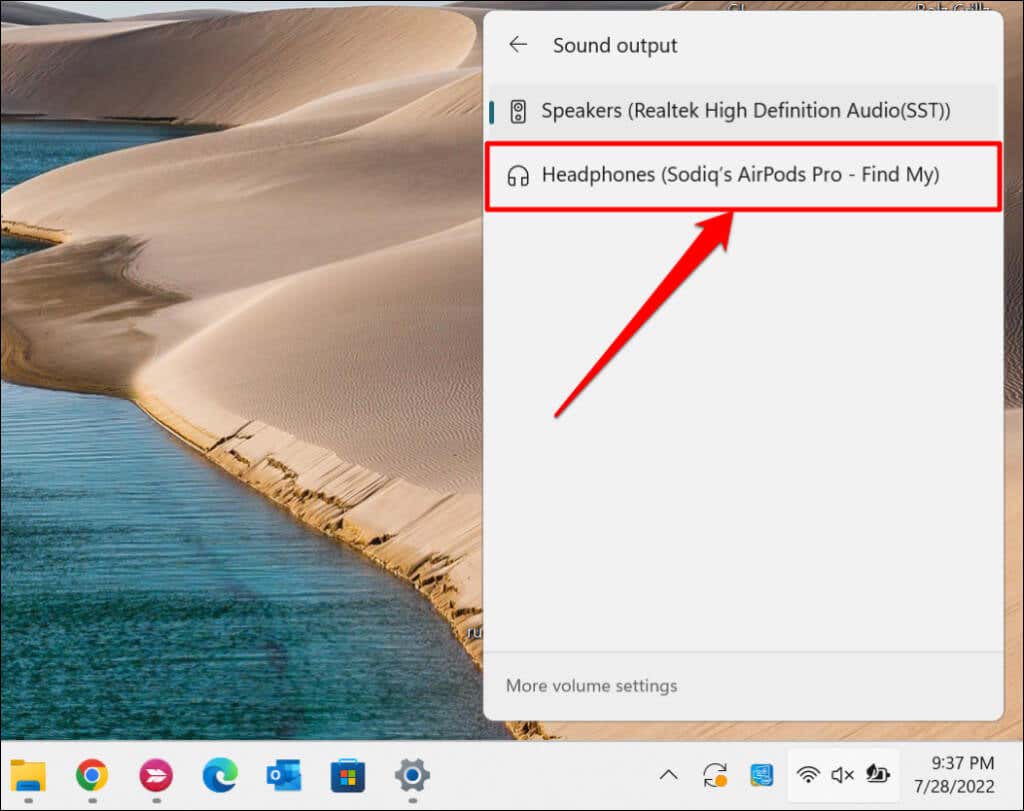1024x811 pixels.
Task: Open More volume settings link
Action: click(x=591, y=686)
